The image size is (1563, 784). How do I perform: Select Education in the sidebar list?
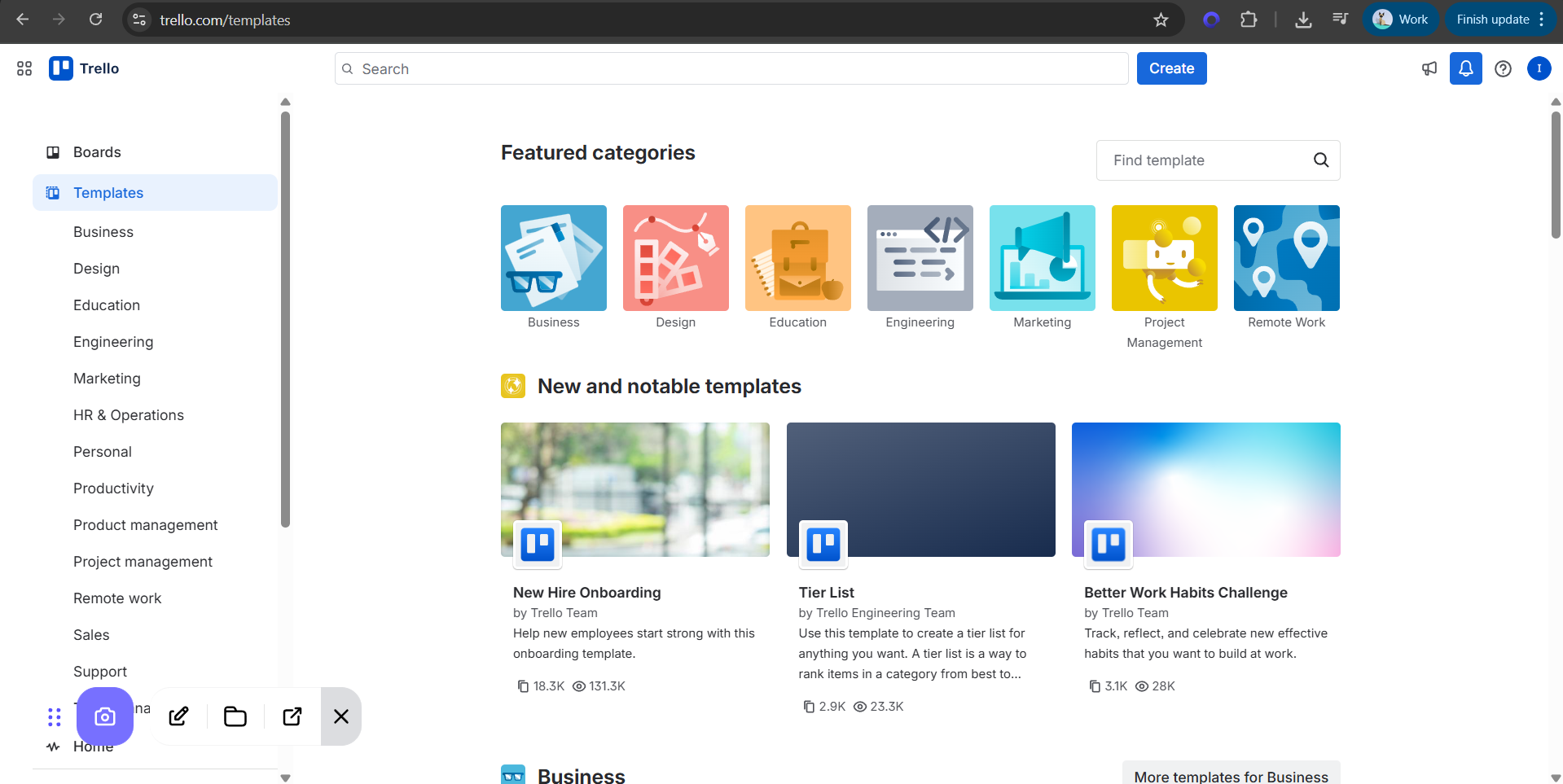point(107,305)
